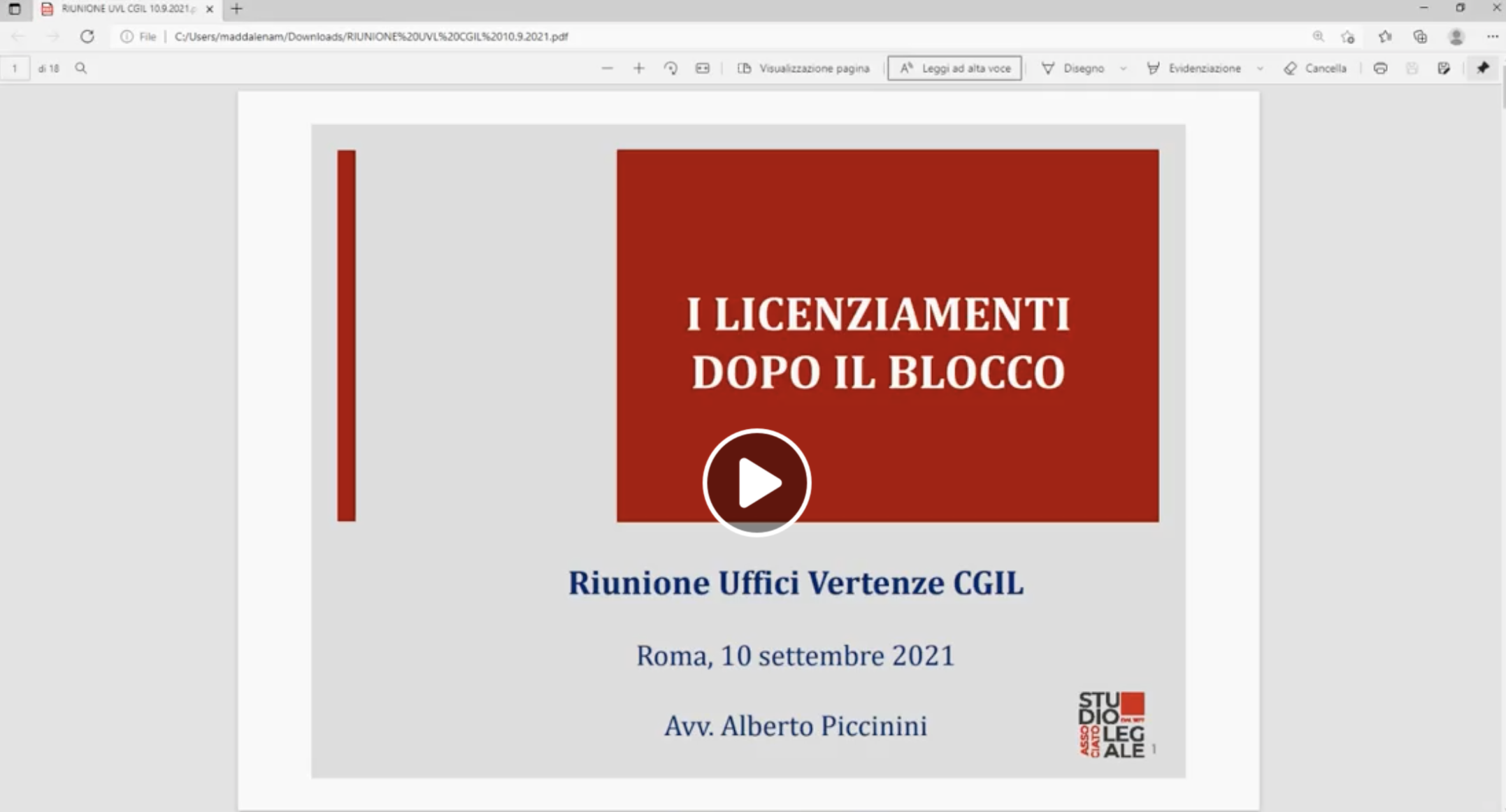The height and width of the screenshot is (812, 1506).
Task: Open Collections panel
Action: point(1420,36)
